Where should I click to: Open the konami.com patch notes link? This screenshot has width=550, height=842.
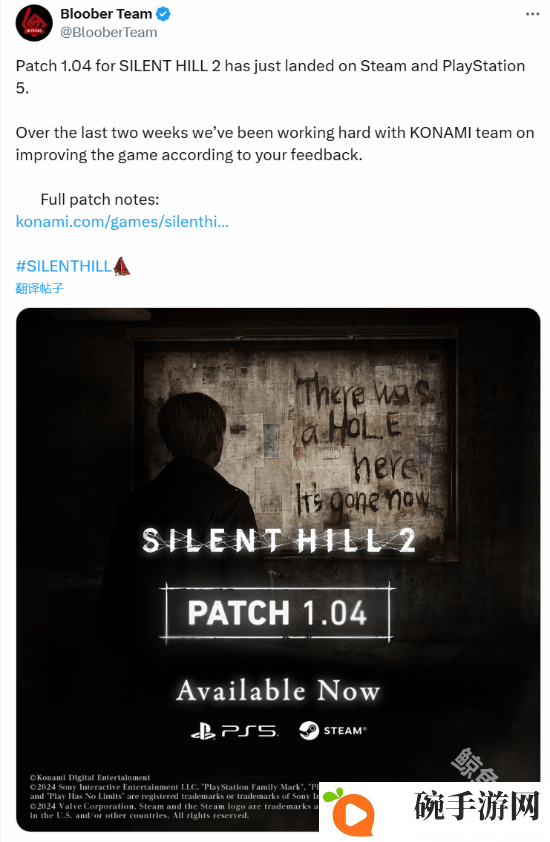point(122,221)
